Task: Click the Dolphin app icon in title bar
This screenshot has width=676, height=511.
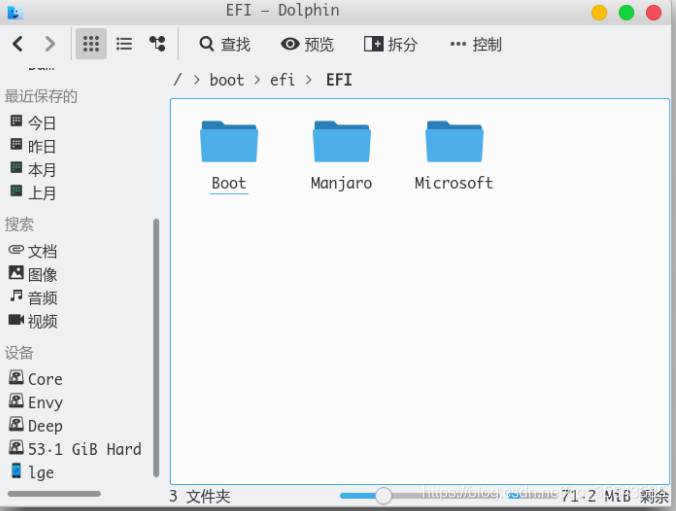Action: pos(15,12)
